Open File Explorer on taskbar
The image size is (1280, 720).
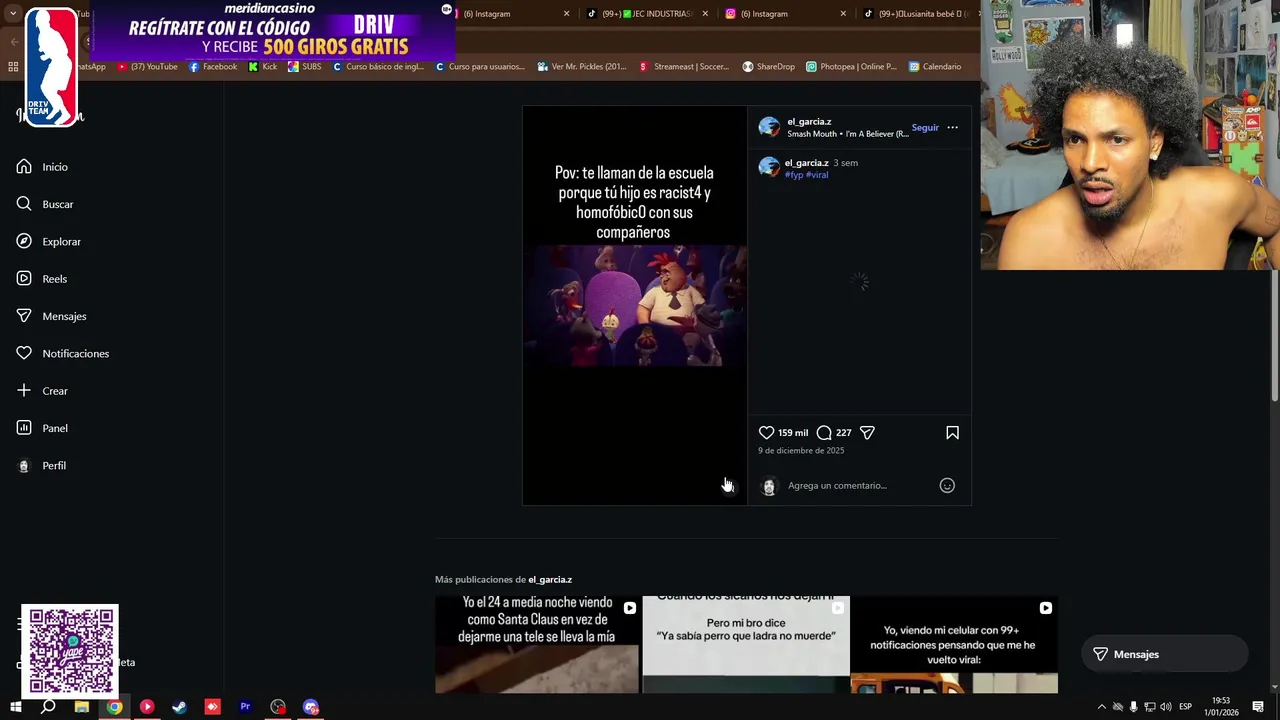[x=82, y=707]
